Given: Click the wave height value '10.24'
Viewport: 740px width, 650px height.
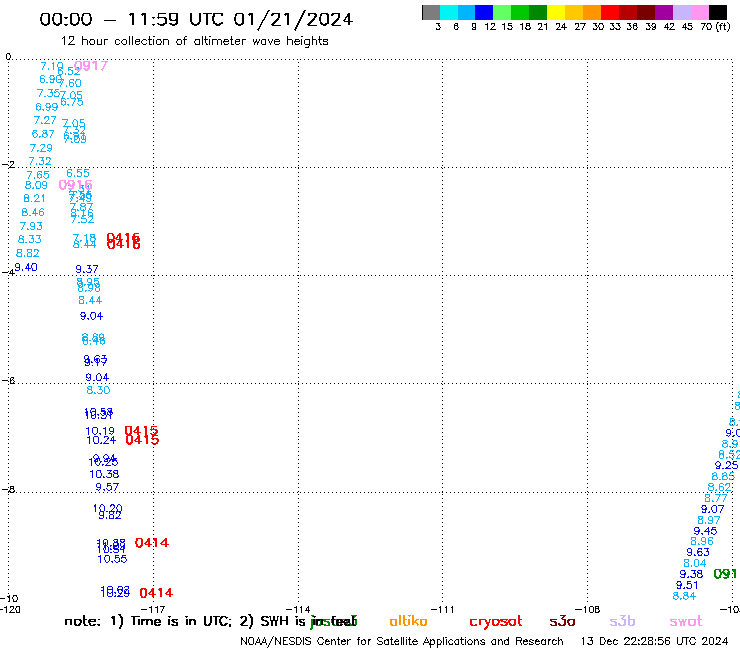Looking at the screenshot, I should pyautogui.click(x=101, y=440).
